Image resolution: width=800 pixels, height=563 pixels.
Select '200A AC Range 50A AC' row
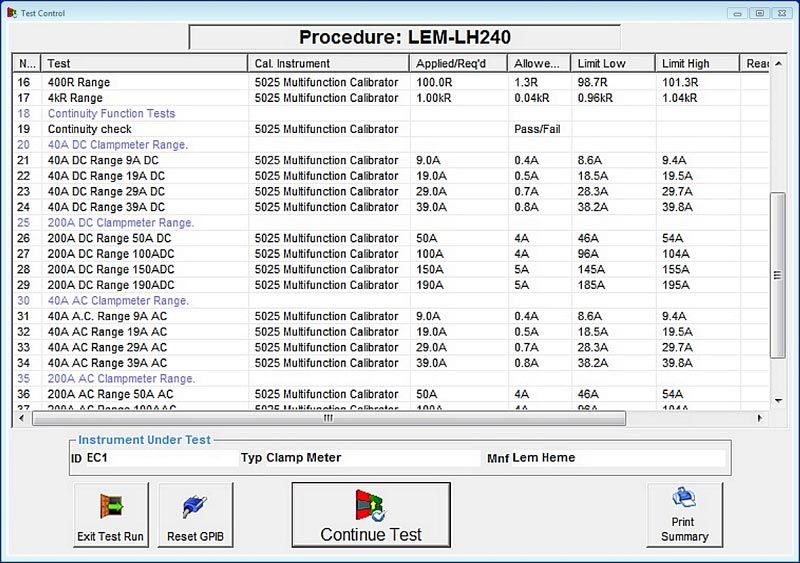[x=391, y=394]
